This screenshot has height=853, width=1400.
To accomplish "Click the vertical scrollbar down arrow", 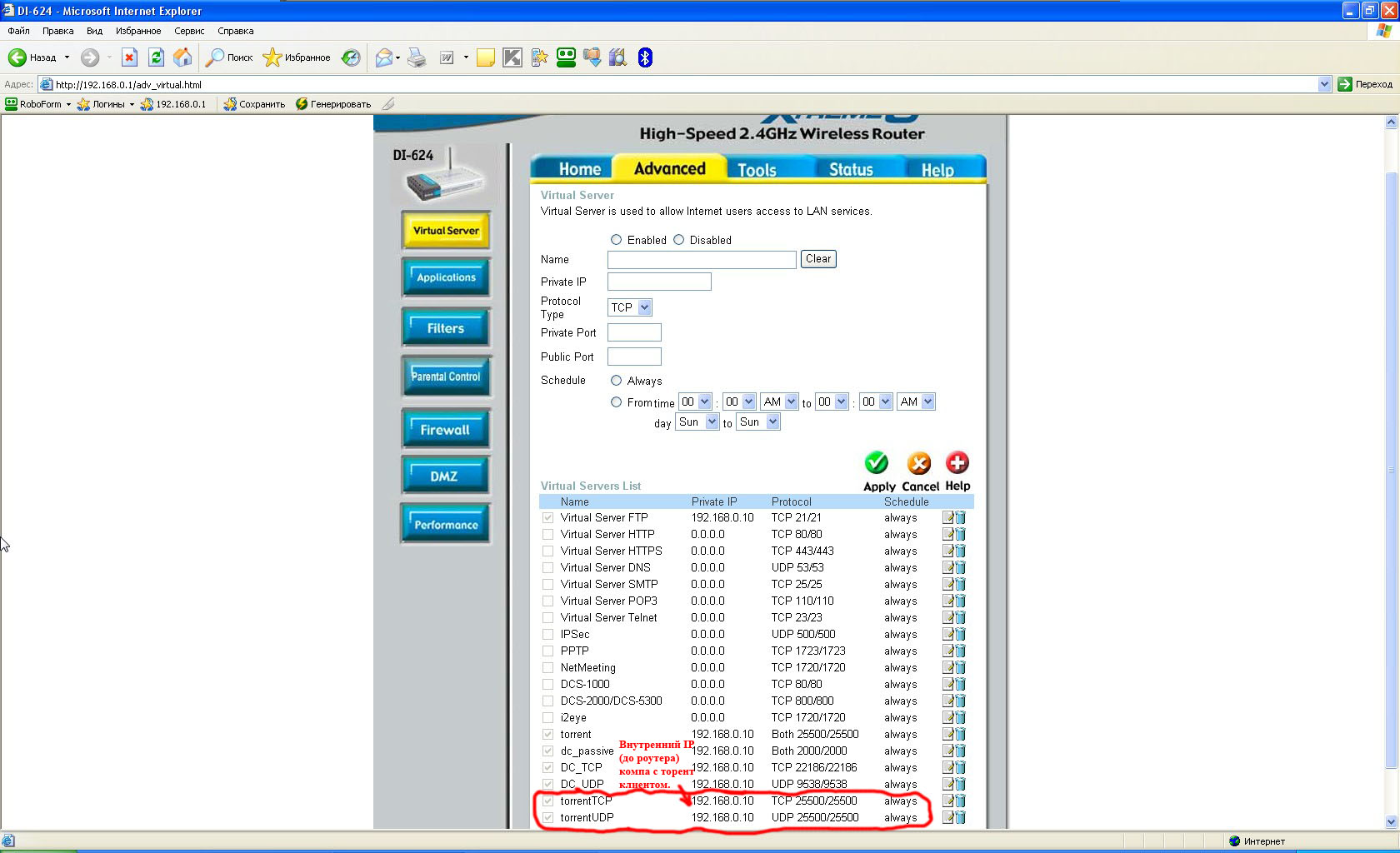I will tap(1391, 821).
